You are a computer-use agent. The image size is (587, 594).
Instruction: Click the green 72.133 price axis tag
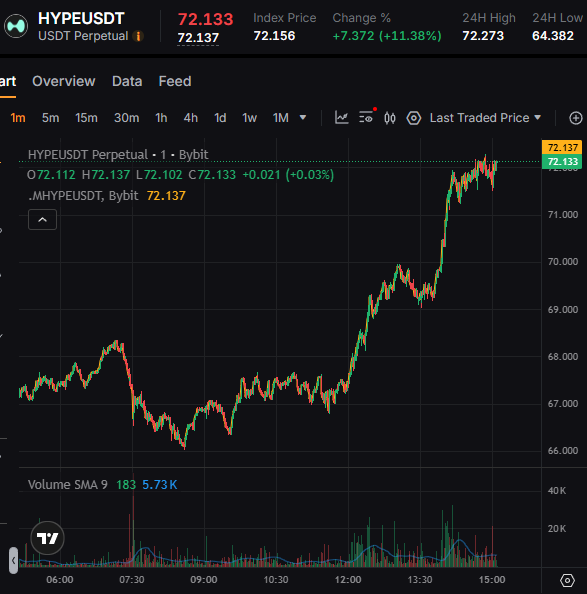(x=562, y=162)
